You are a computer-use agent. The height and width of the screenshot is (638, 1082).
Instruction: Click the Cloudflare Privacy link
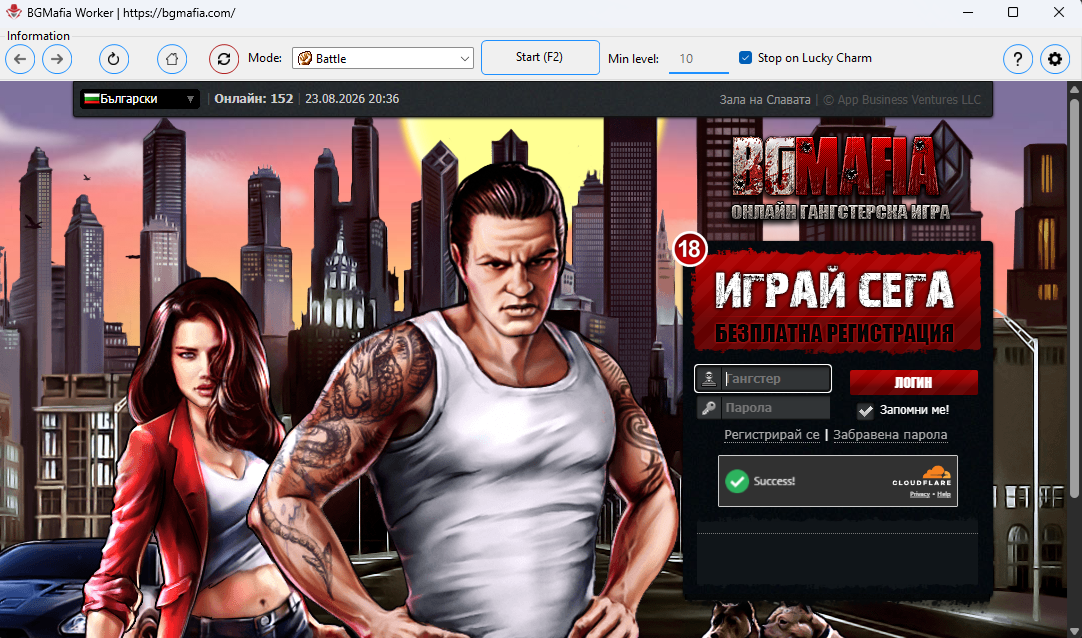click(919, 494)
